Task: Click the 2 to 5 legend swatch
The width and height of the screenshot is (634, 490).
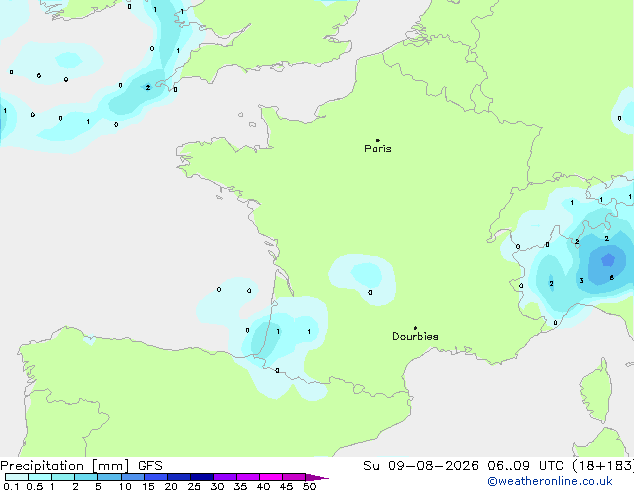Action: point(86,477)
